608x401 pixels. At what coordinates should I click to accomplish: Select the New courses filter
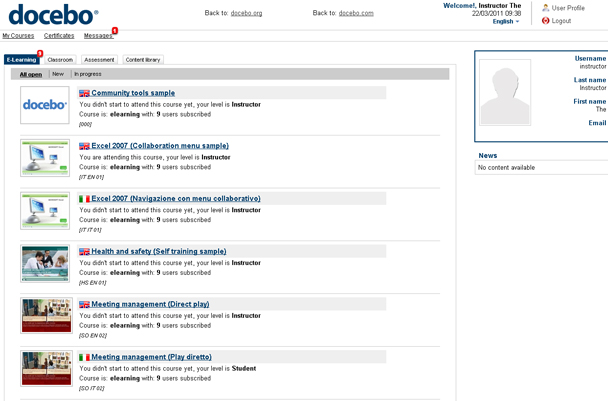click(58, 74)
